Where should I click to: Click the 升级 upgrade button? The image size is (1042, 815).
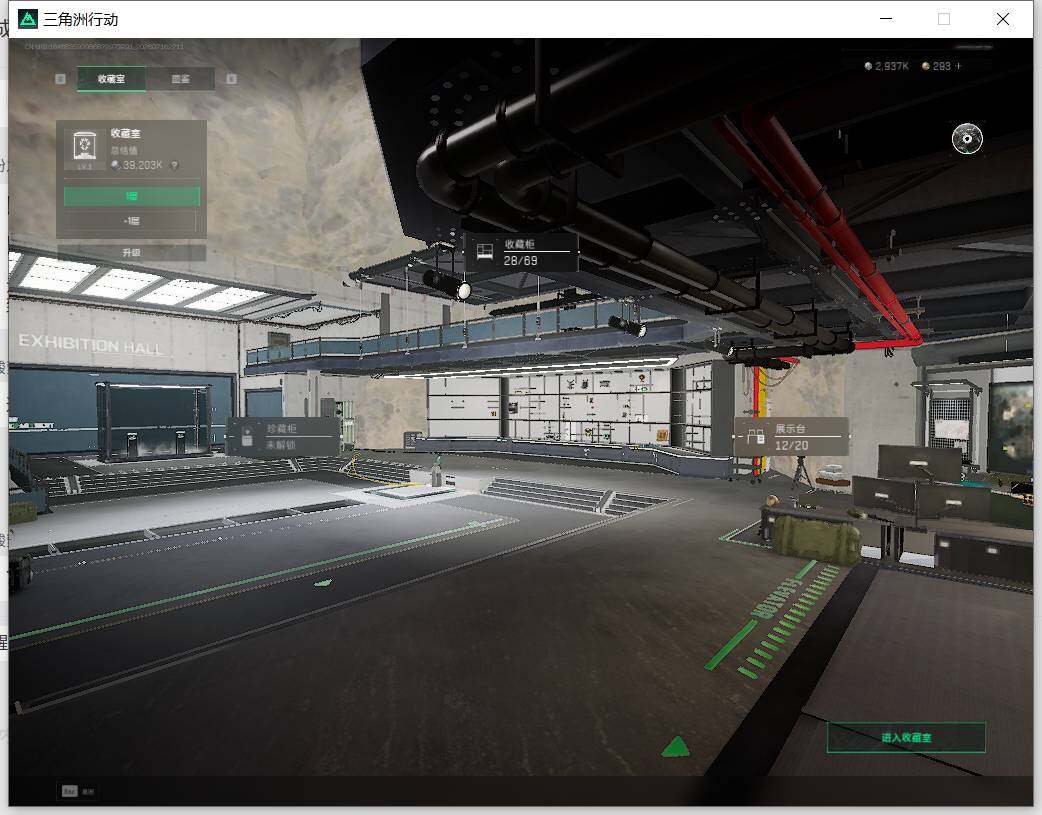click(x=132, y=253)
